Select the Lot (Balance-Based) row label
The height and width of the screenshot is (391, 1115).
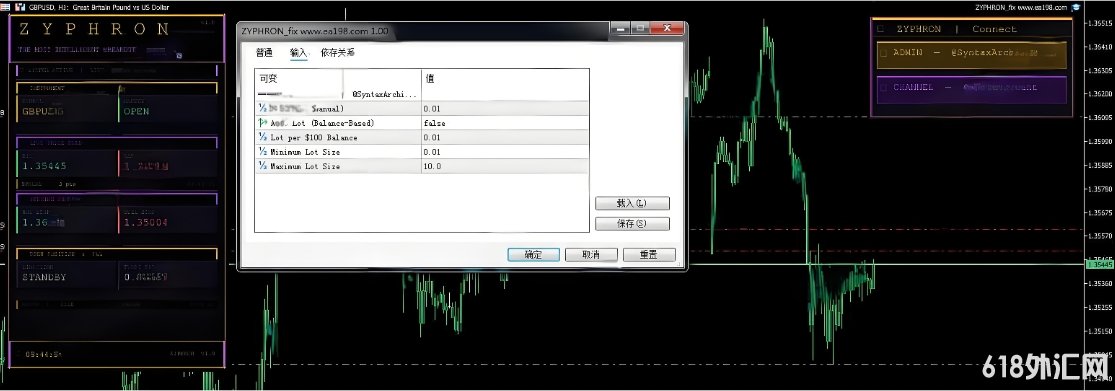tap(322, 123)
